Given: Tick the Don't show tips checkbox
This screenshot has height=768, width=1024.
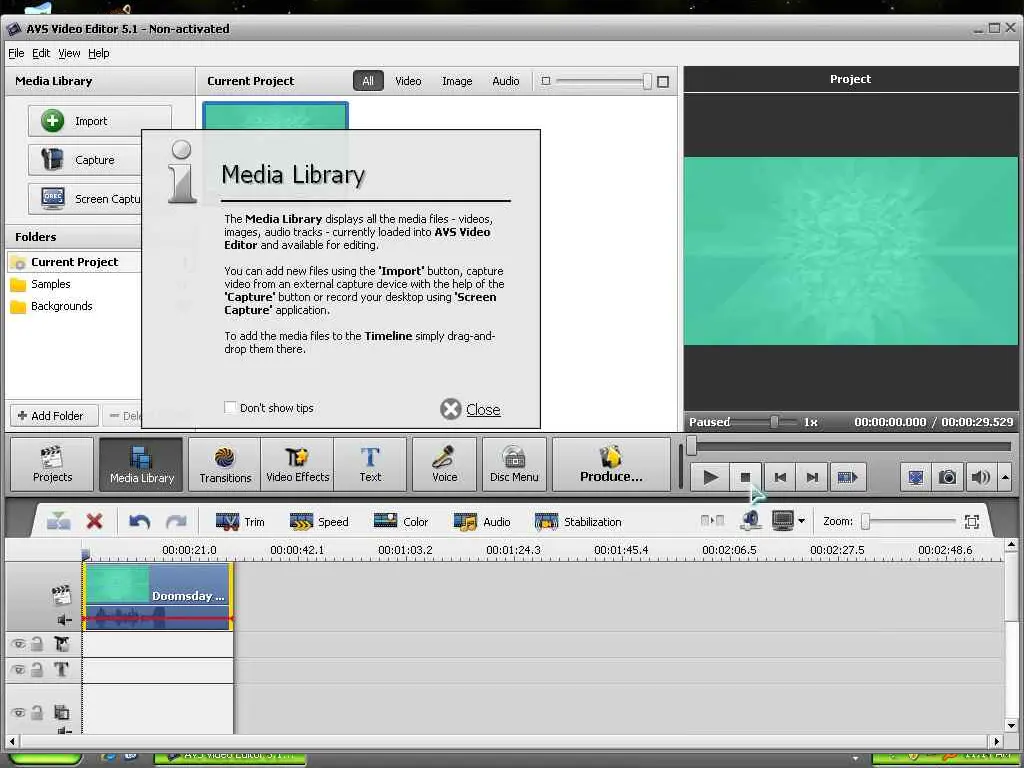Looking at the screenshot, I should [230, 408].
